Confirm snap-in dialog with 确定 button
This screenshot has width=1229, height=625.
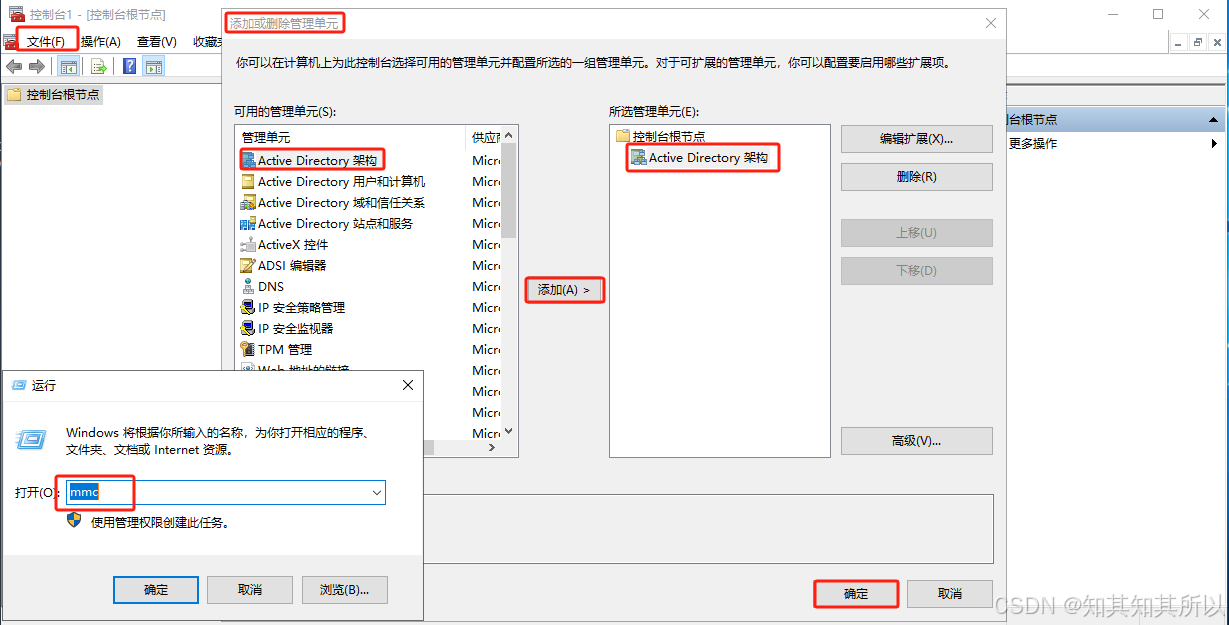856,594
